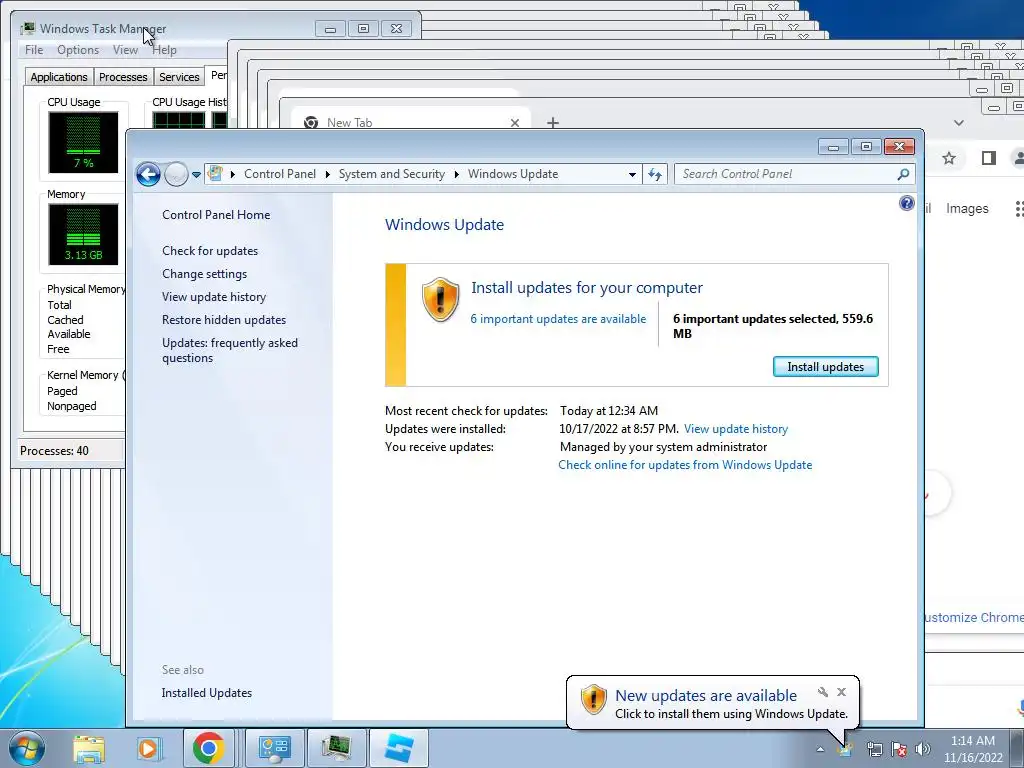Open Windows Explorer from the taskbar
The height and width of the screenshot is (768, 1024).
click(x=89, y=748)
